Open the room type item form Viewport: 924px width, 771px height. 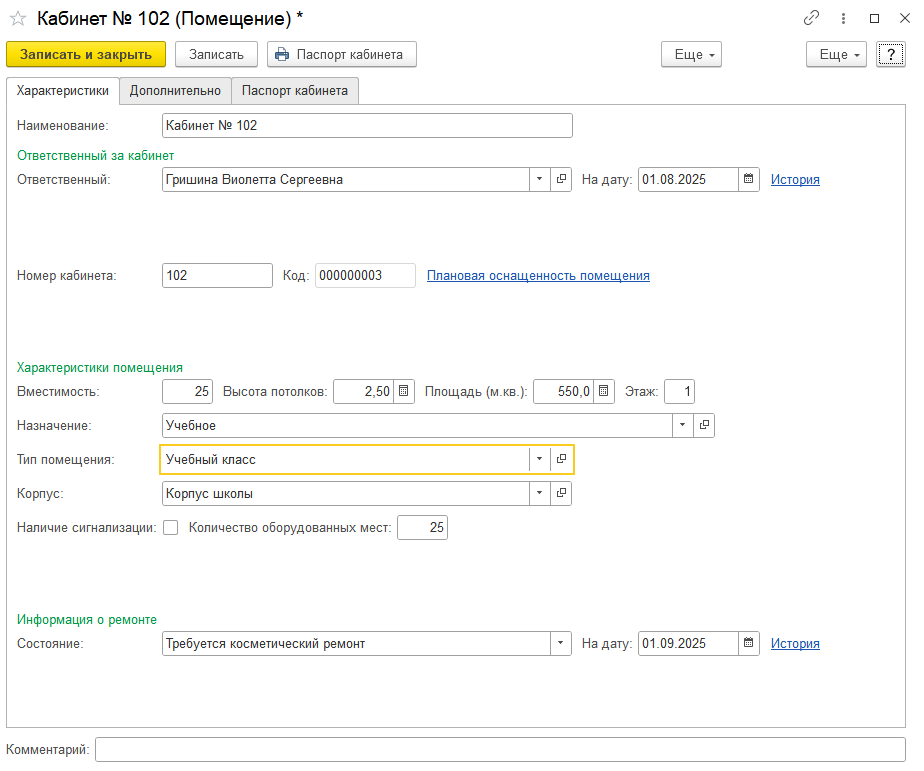pyautogui.click(x=561, y=460)
